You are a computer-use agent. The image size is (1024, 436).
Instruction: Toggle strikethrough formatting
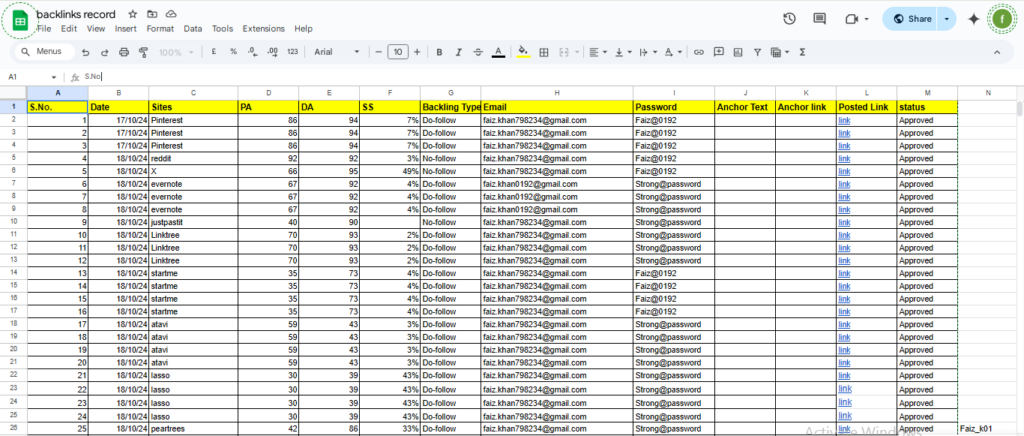(x=478, y=52)
